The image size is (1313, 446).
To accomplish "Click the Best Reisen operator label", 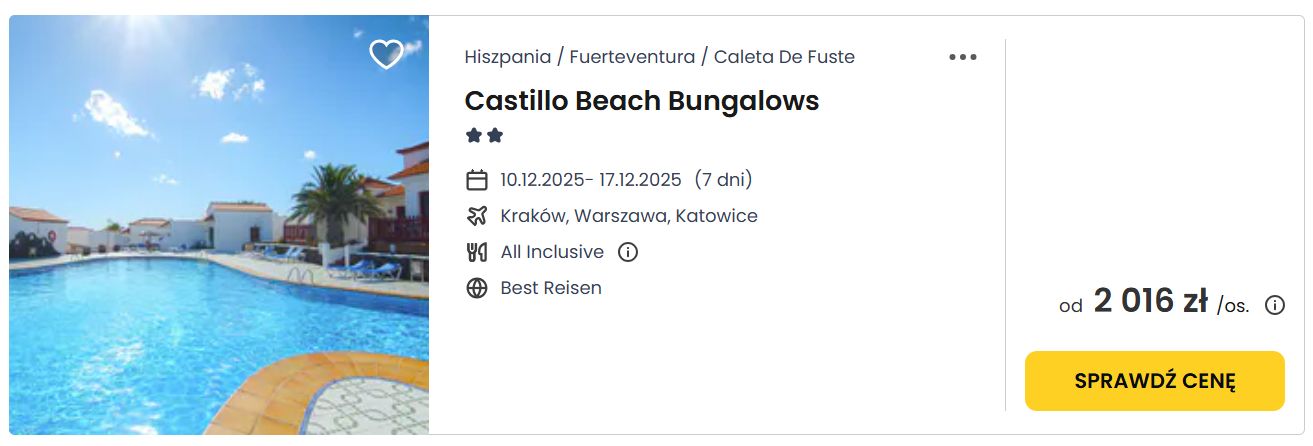I will click(551, 288).
